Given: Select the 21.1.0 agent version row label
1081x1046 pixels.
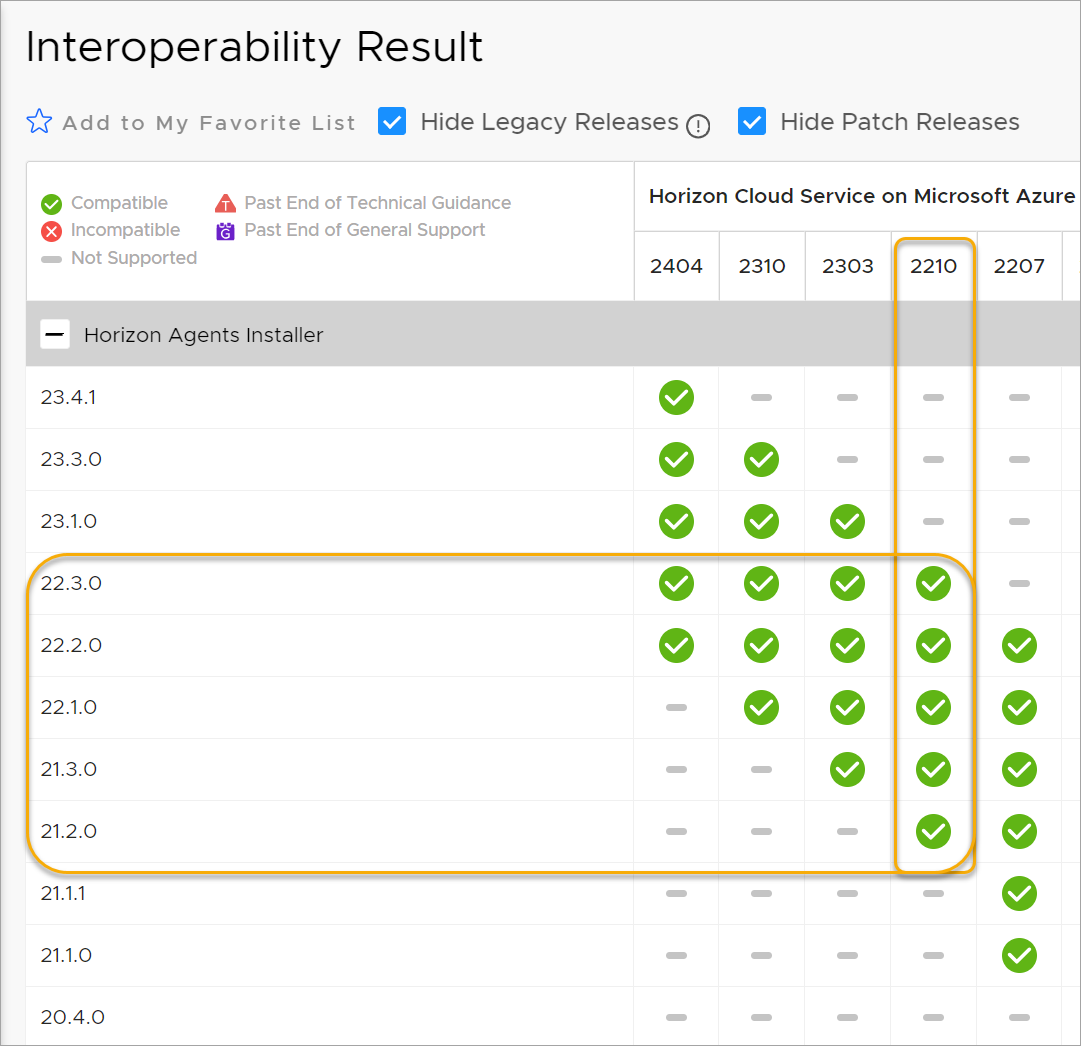Looking at the screenshot, I should tap(66, 956).
